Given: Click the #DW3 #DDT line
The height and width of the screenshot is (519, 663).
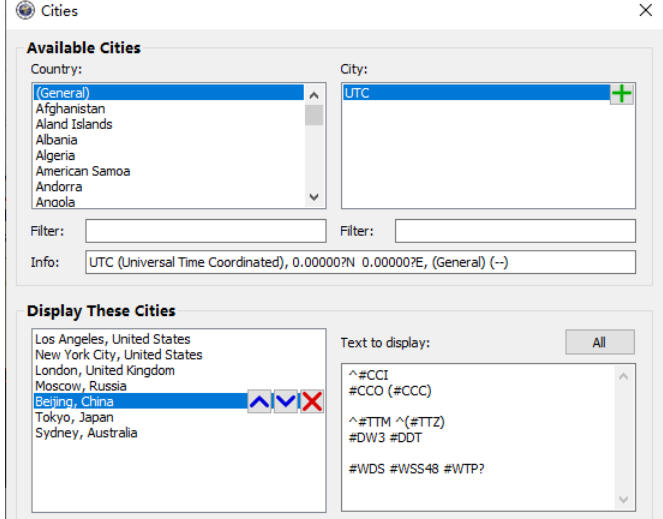Looking at the screenshot, I should coord(385,438).
